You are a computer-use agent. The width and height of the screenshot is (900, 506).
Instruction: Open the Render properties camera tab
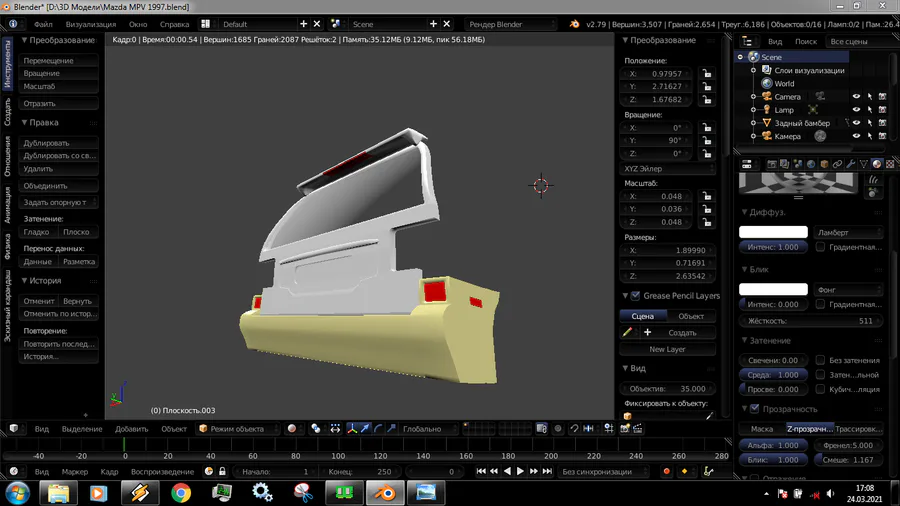(771, 164)
